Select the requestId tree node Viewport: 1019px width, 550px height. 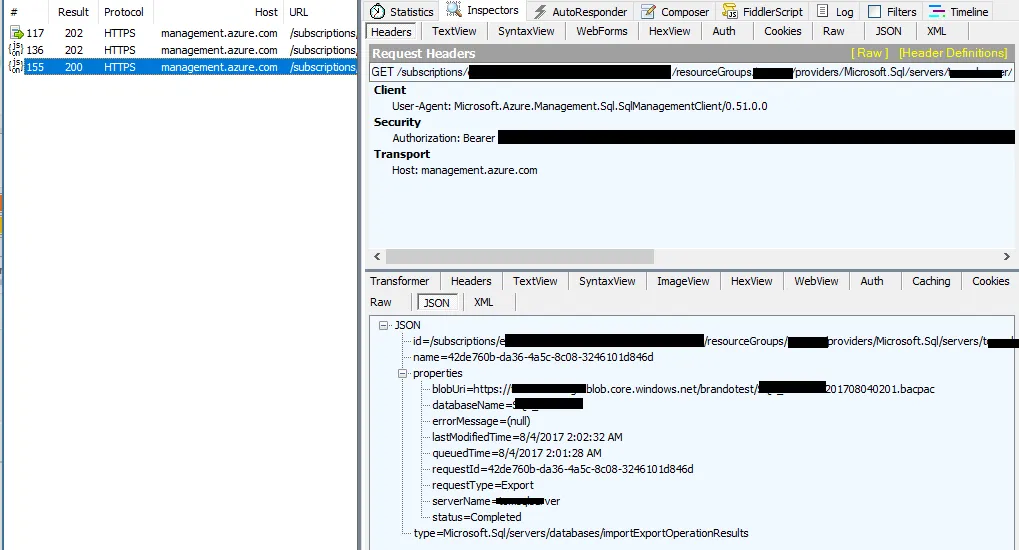pos(562,469)
